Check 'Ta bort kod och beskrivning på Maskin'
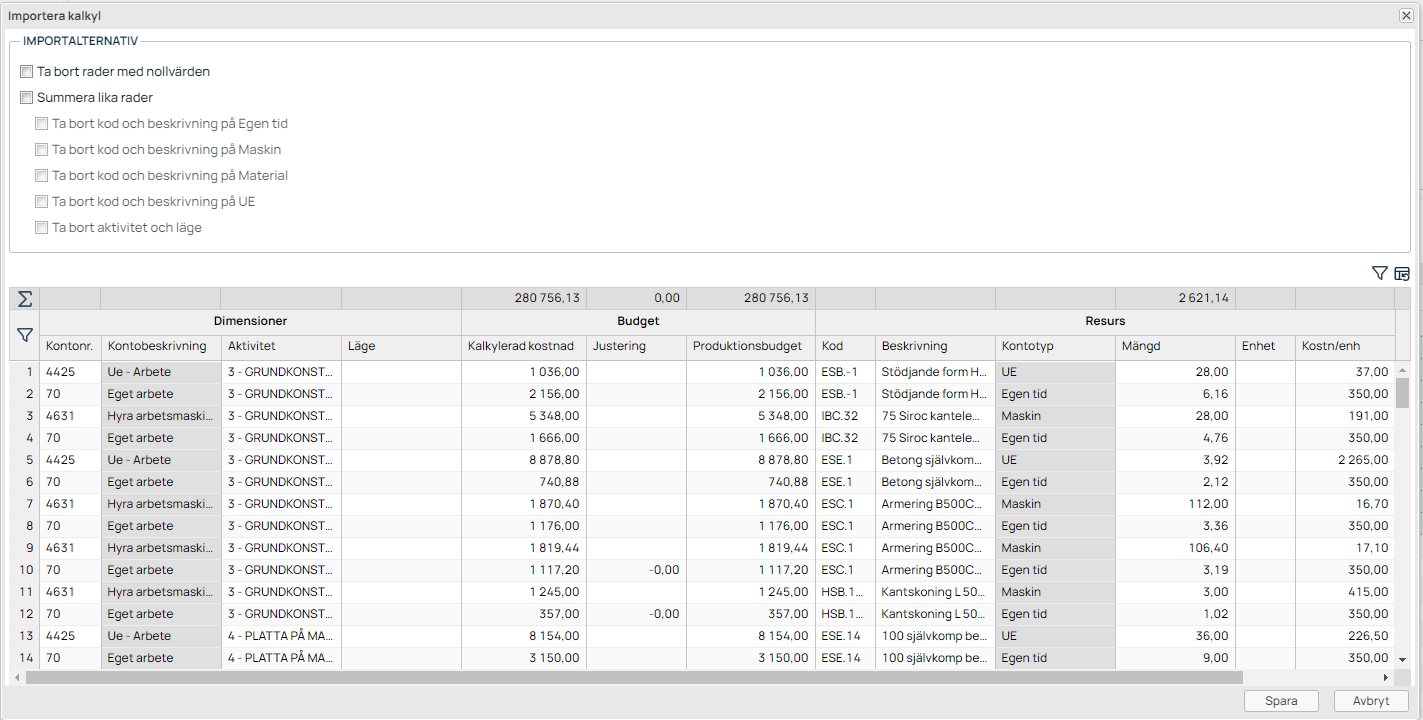The height and width of the screenshot is (720, 1423). (42, 150)
